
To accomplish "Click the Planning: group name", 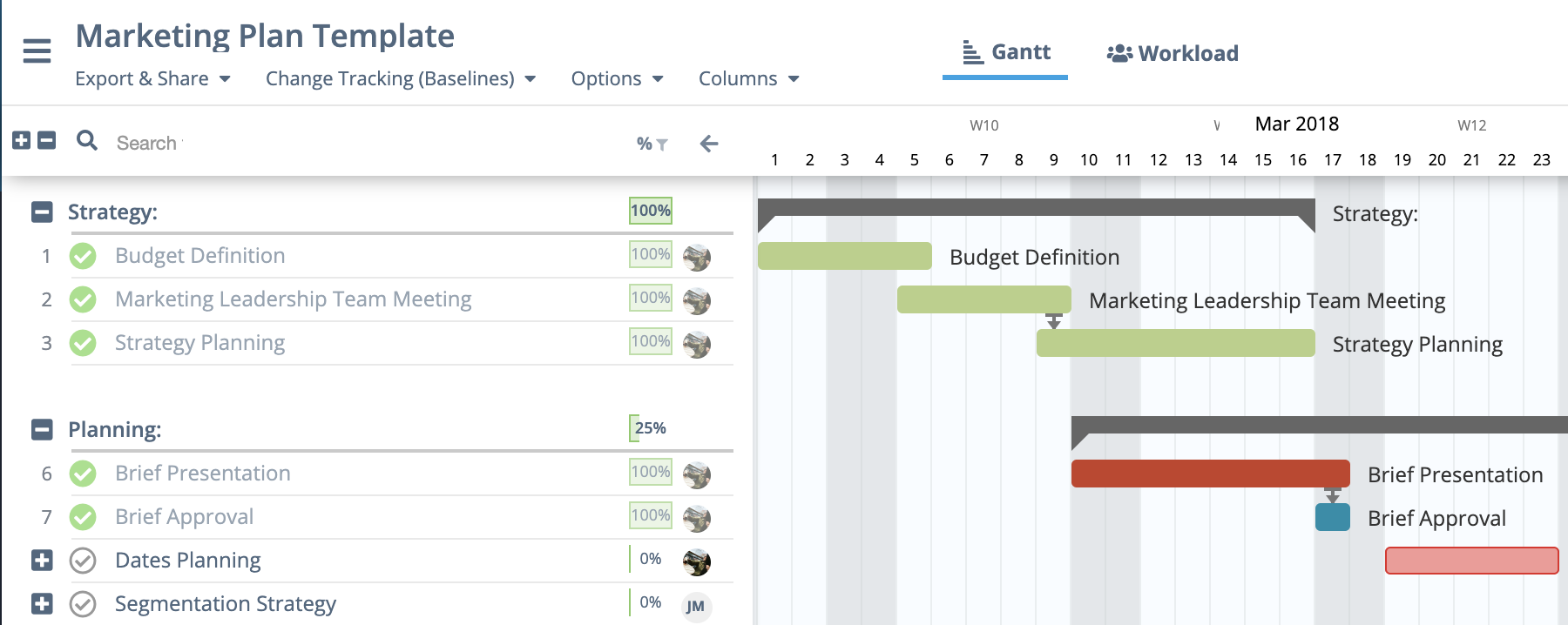I will coord(114,429).
